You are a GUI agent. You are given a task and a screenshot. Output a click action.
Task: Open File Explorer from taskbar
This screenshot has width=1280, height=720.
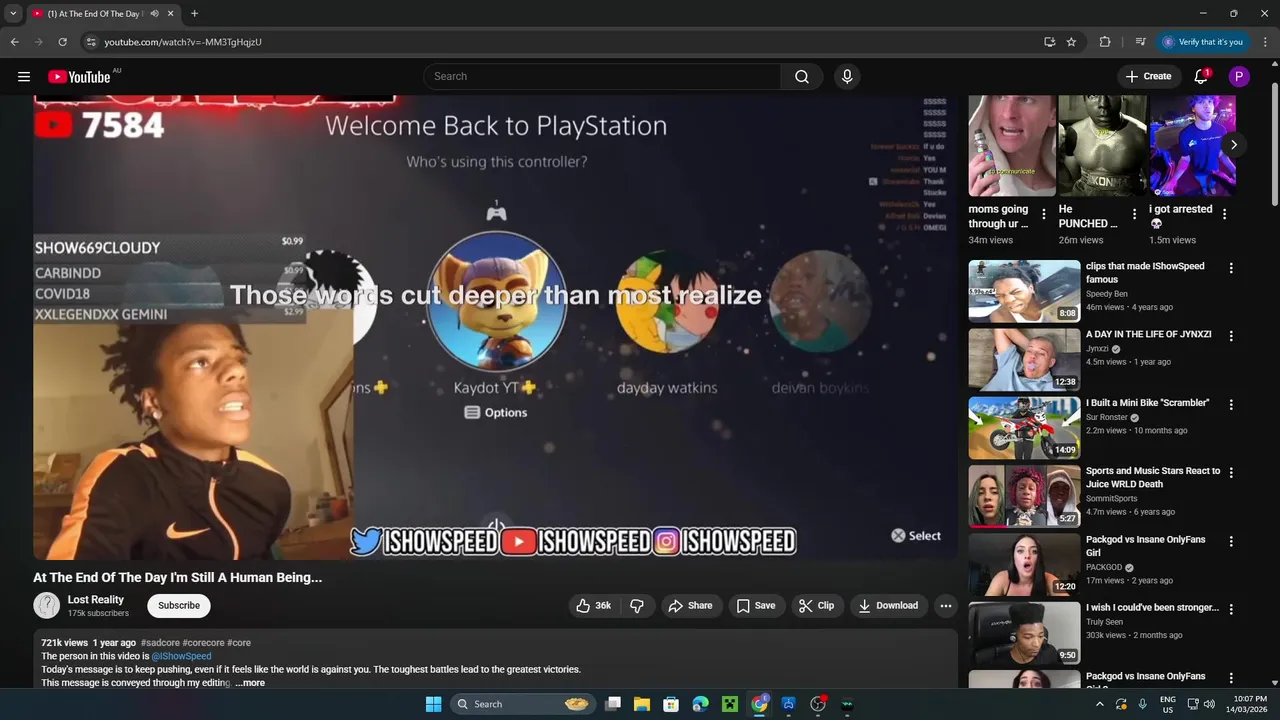pyautogui.click(x=642, y=704)
